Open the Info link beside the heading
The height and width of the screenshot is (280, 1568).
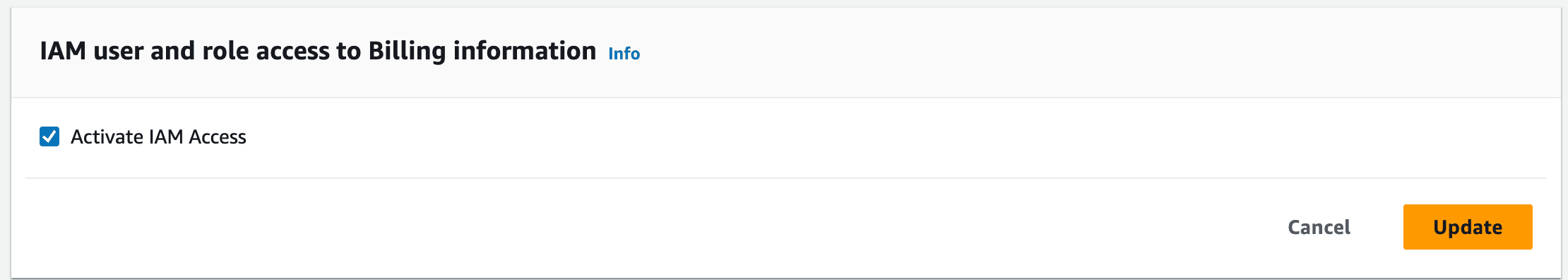coord(624,54)
